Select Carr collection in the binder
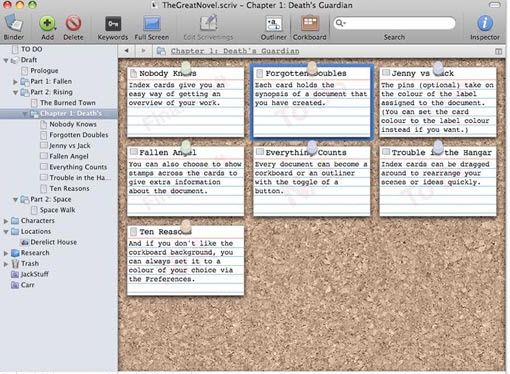 (x=27, y=285)
